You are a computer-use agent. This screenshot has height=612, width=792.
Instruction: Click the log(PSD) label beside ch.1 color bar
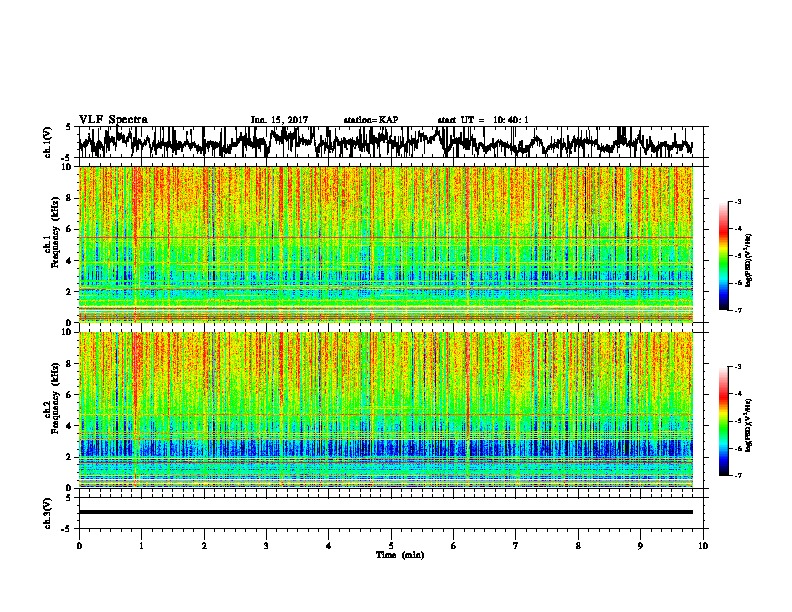748,260
